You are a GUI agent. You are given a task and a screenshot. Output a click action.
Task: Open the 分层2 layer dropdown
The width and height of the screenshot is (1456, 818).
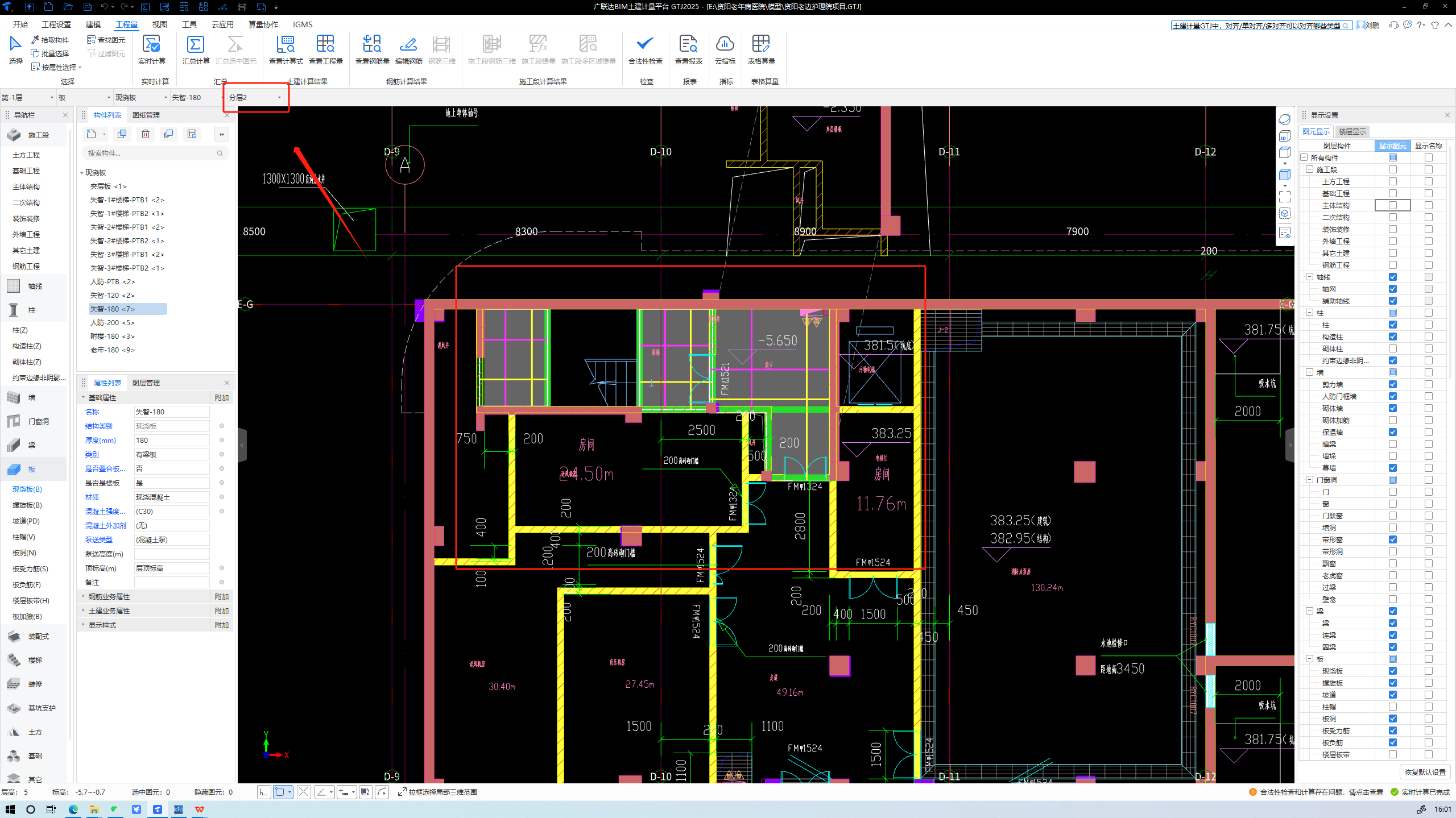(255, 98)
